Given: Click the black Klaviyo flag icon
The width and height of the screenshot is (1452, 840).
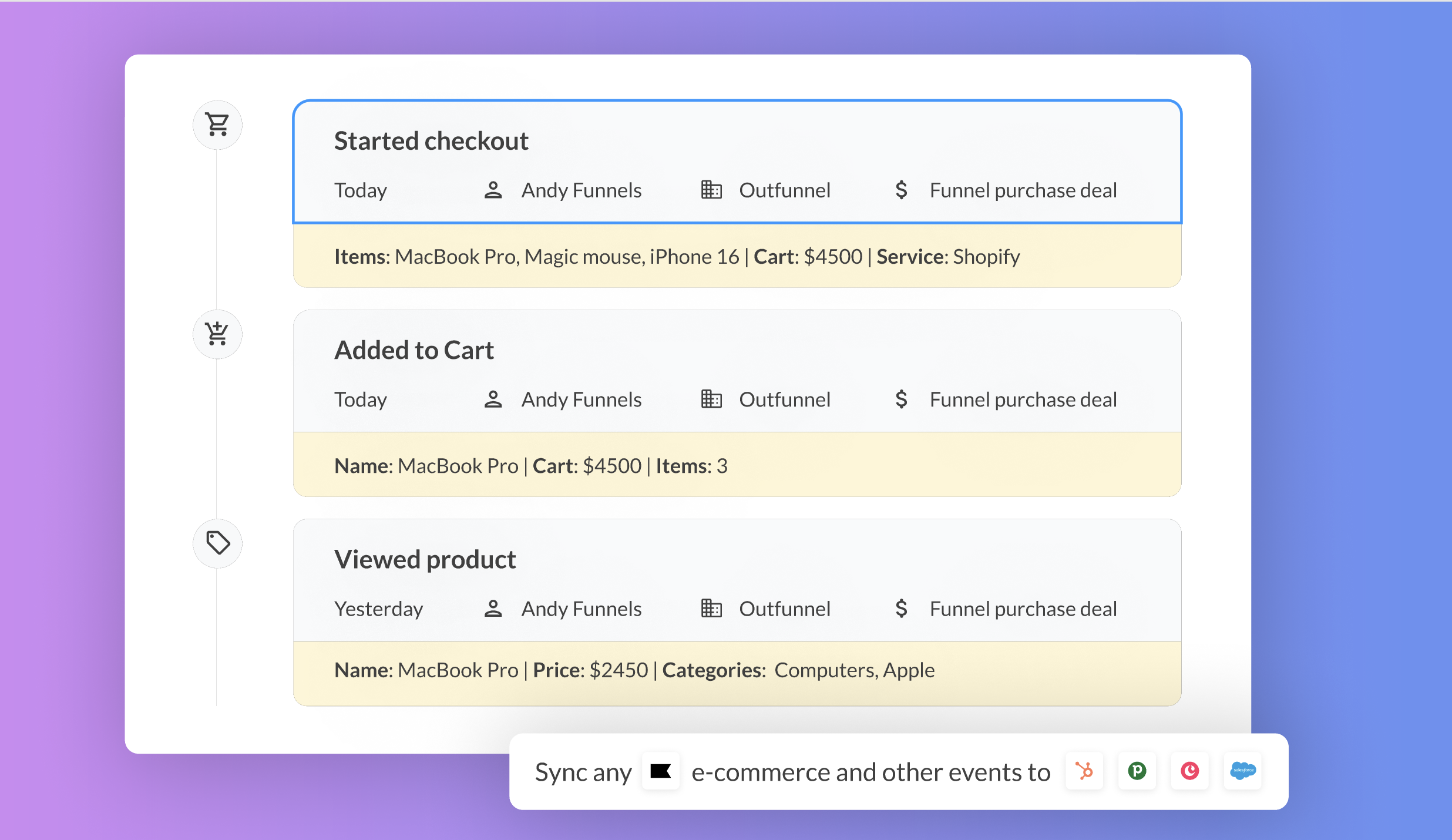Looking at the screenshot, I should (x=660, y=771).
